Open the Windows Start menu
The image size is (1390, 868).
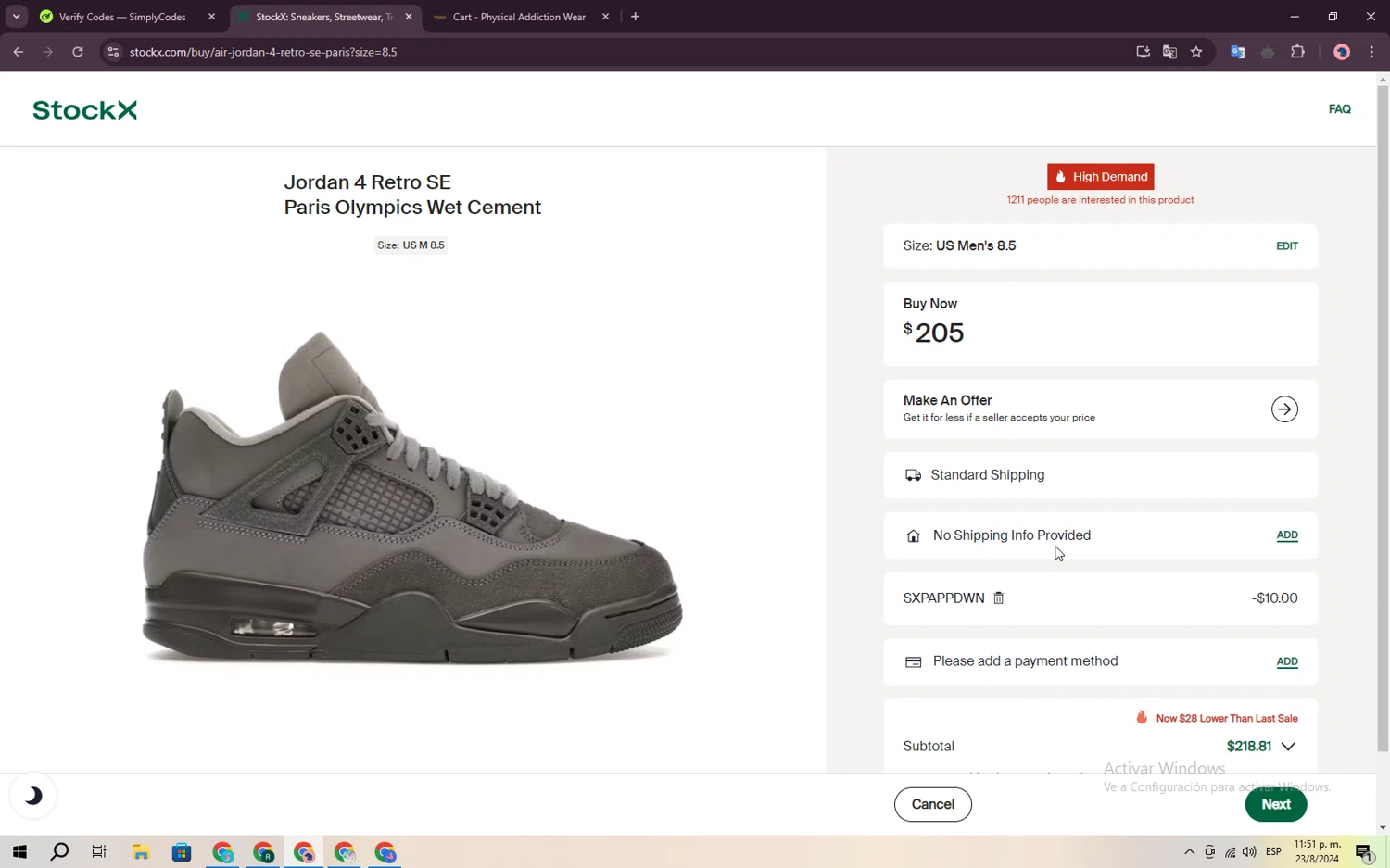click(x=19, y=852)
